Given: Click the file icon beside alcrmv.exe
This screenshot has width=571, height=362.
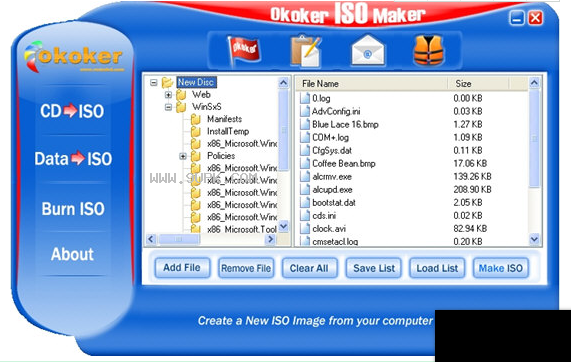Looking at the screenshot, I should 305,177.
